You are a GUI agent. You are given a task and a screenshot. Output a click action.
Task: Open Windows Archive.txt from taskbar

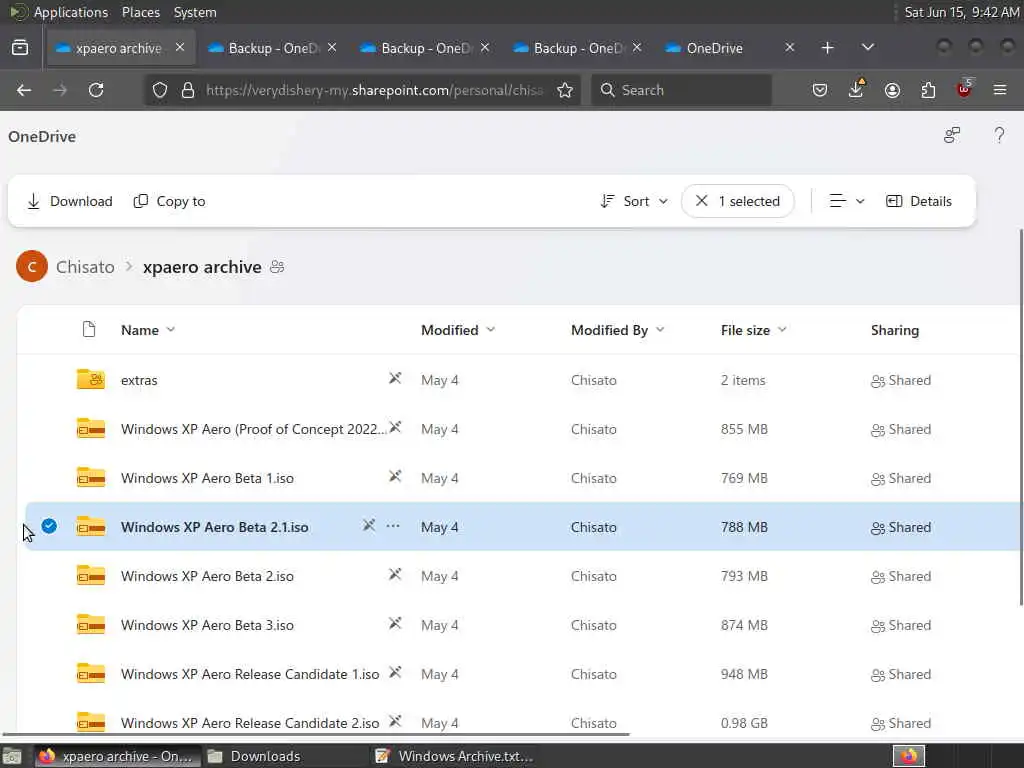point(455,756)
